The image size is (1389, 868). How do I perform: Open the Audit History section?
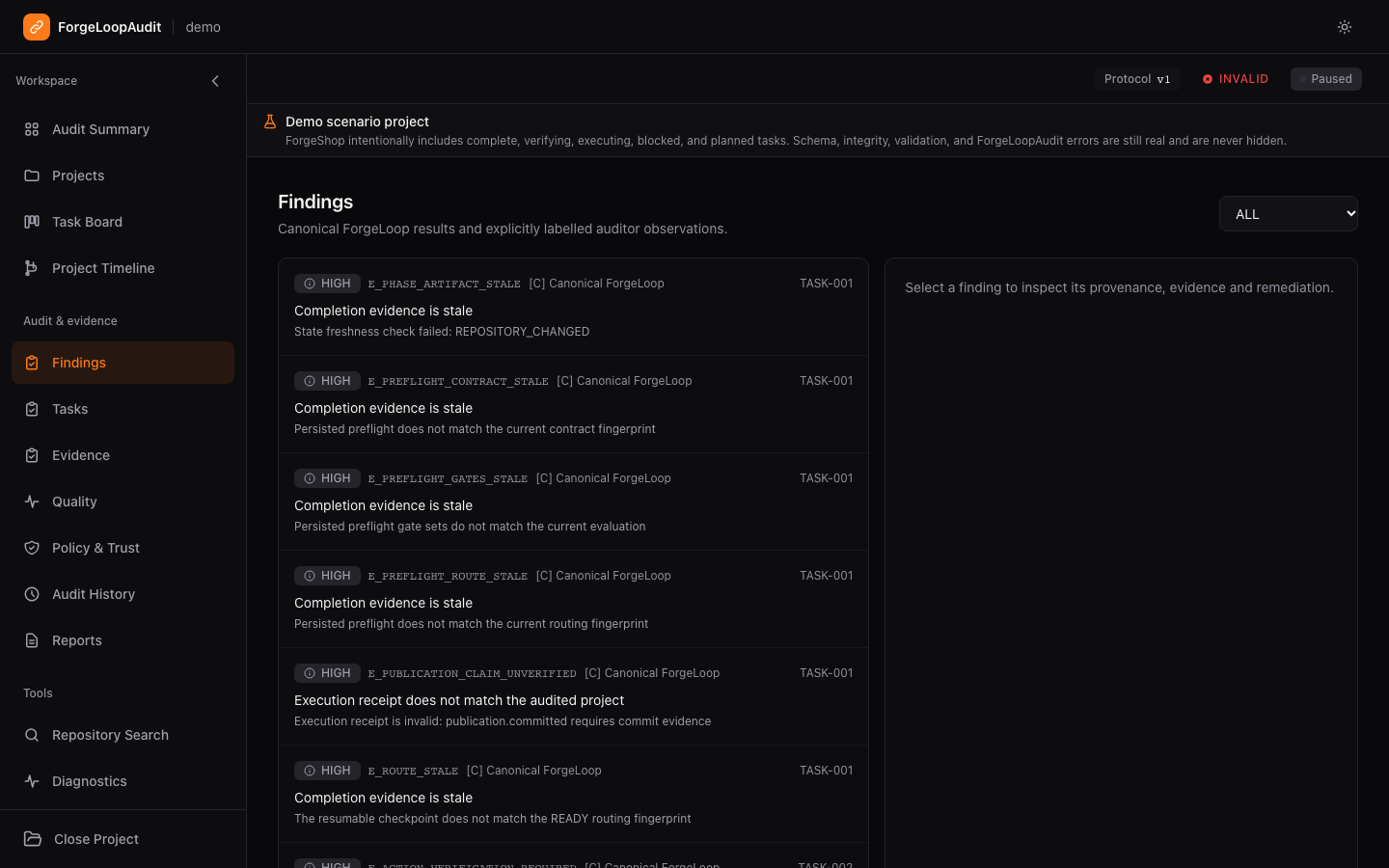[123, 594]
